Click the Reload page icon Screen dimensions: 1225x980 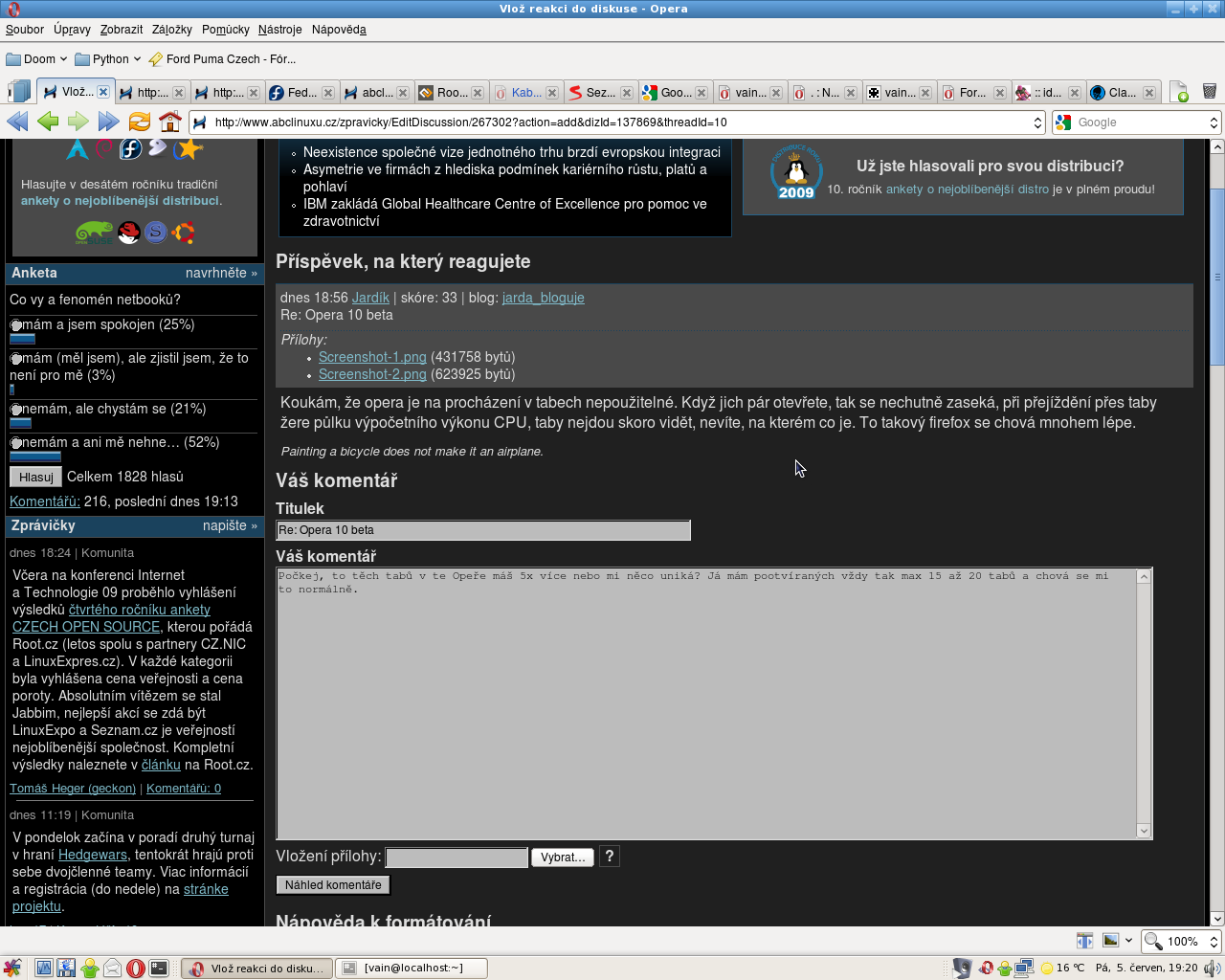point(140,122)
